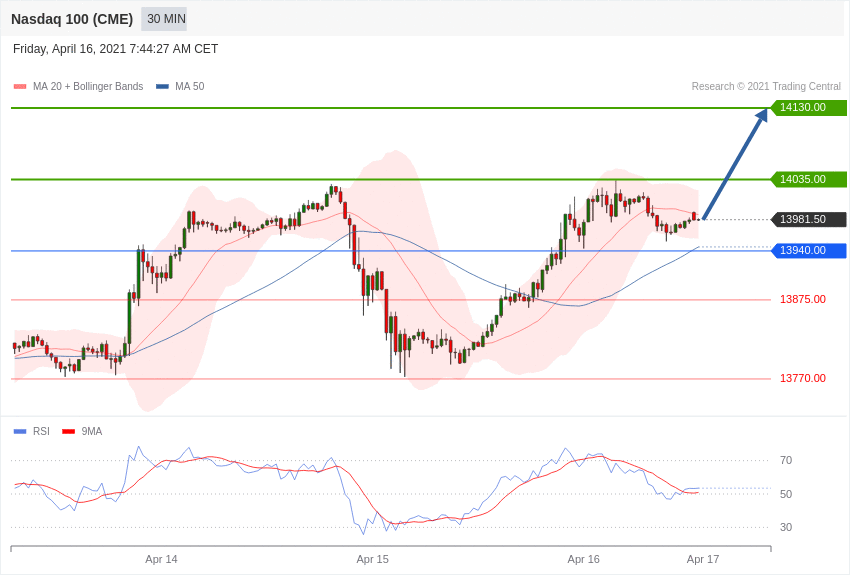
Task: Click the Research © 2021 Trading Central text
Action: coord(766,87)
